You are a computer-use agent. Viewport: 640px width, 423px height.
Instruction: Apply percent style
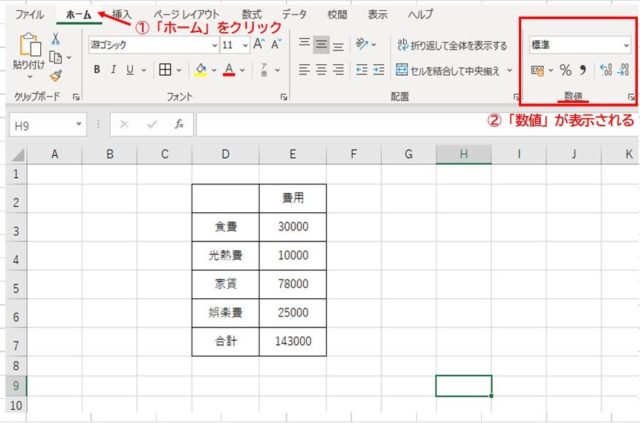coord(565,70)
